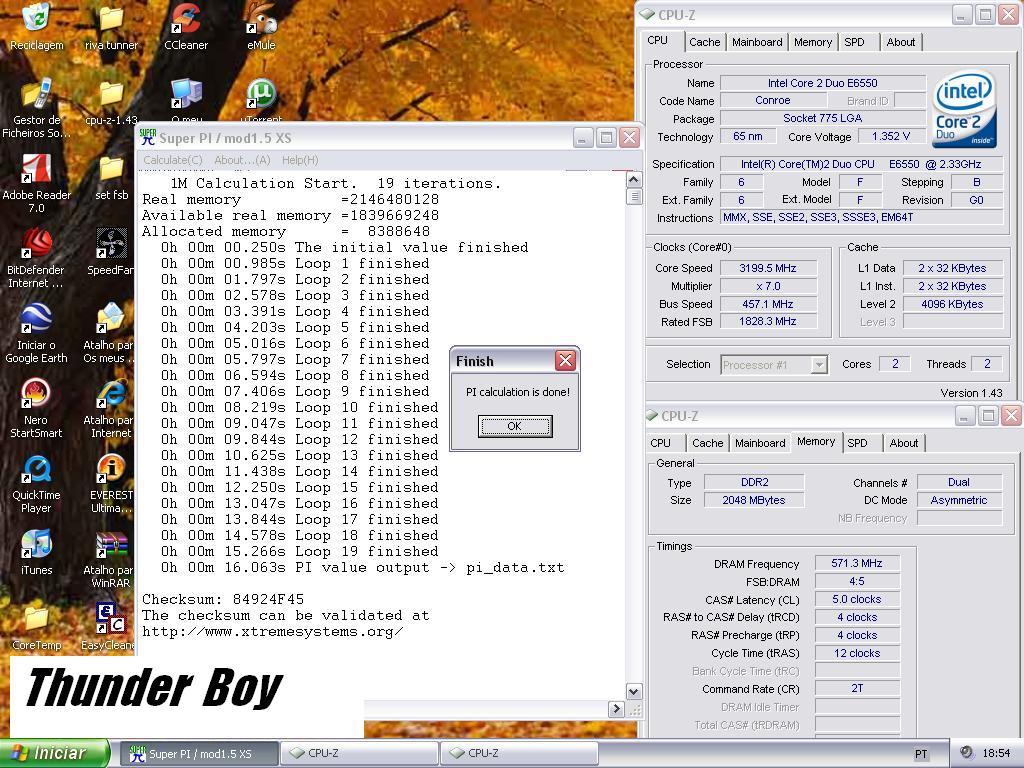Select About tab in lower CPU-Z window
The width and height of the screenshot is (1024, 768).
click(904, 443)
